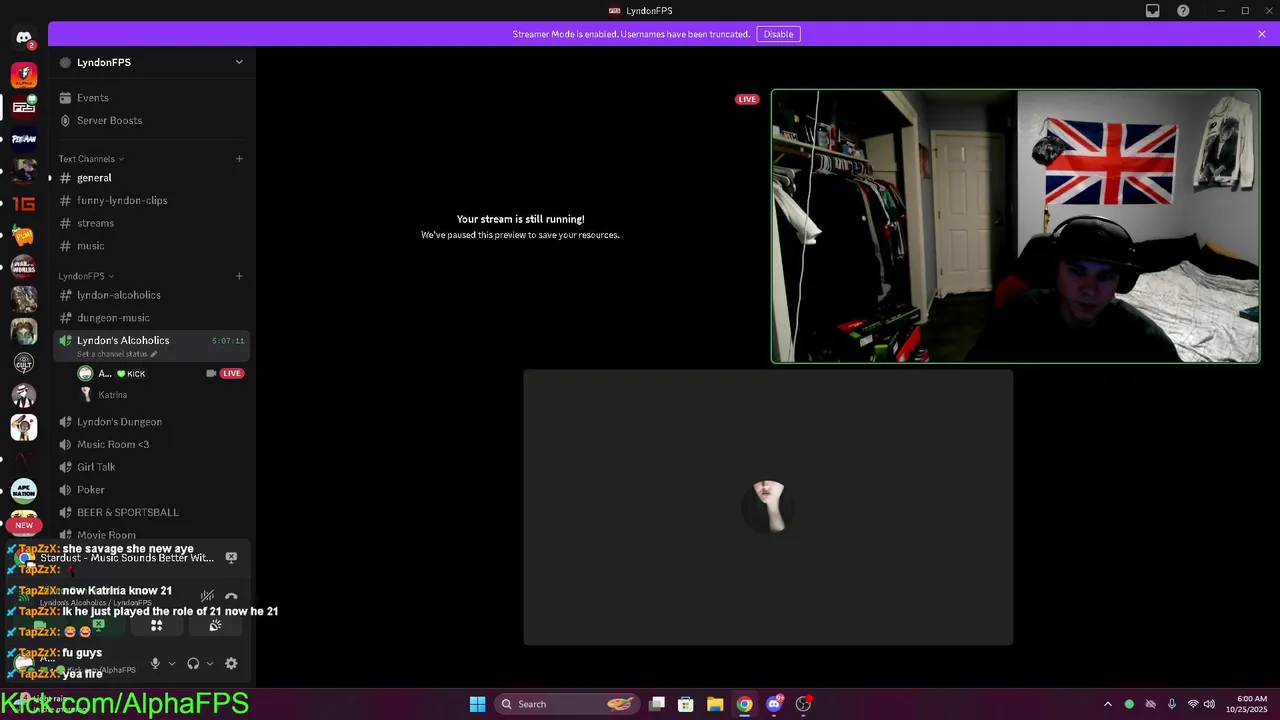Viewport: 1280px width, 720px height.
Task: Open the Server Boosts item
Action: (x=151, y=120)
